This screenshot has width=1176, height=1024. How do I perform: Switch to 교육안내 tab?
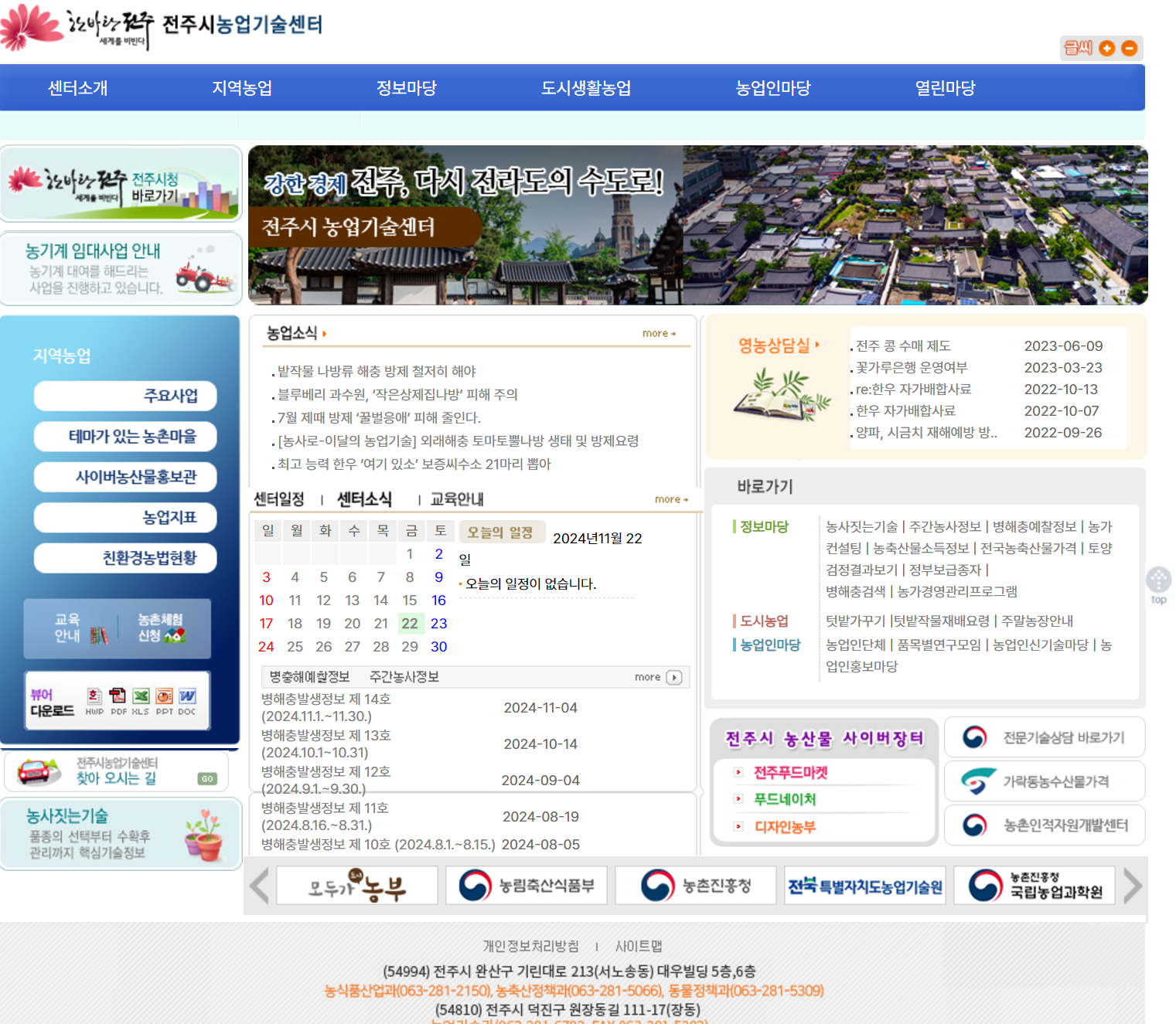click(457, 499)
